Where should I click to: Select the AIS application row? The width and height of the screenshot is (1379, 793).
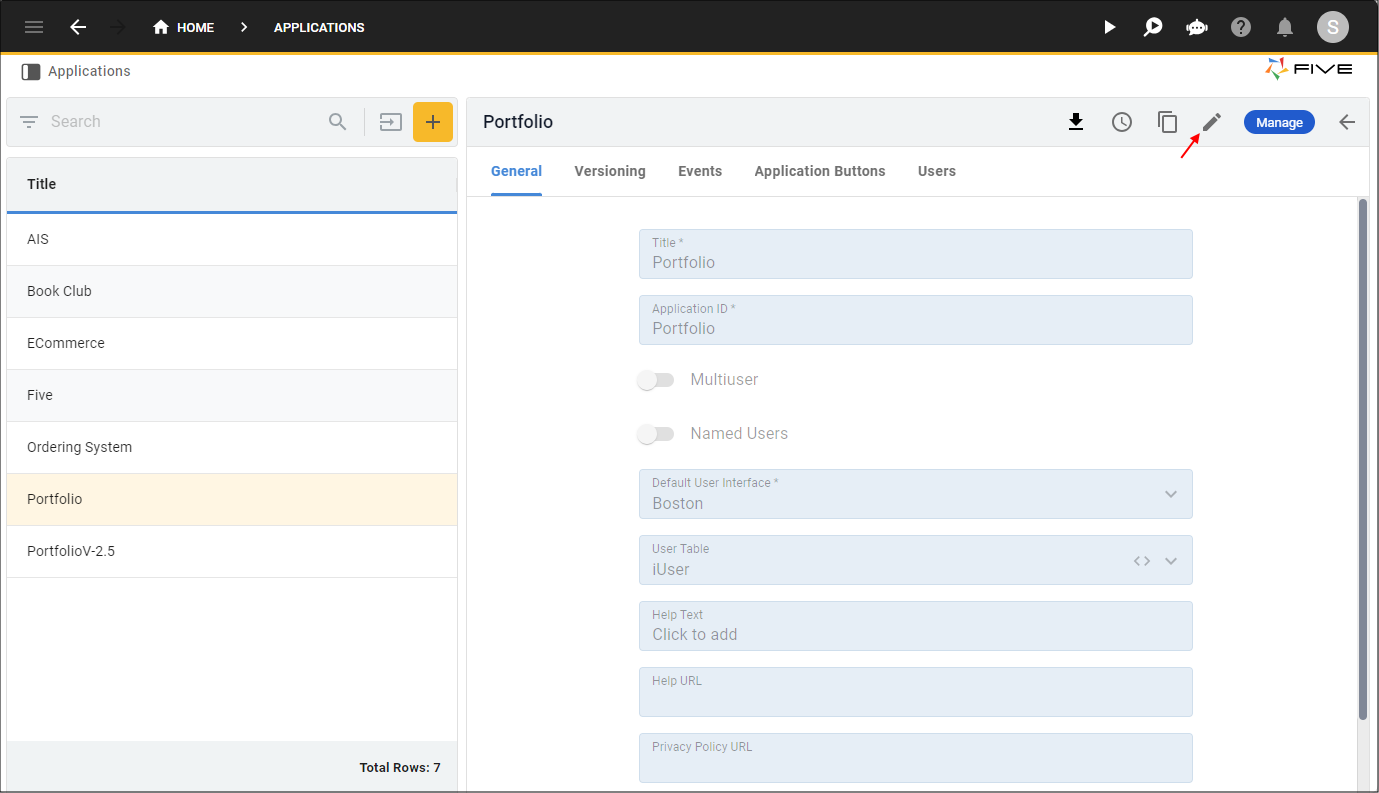pos(232,240)
